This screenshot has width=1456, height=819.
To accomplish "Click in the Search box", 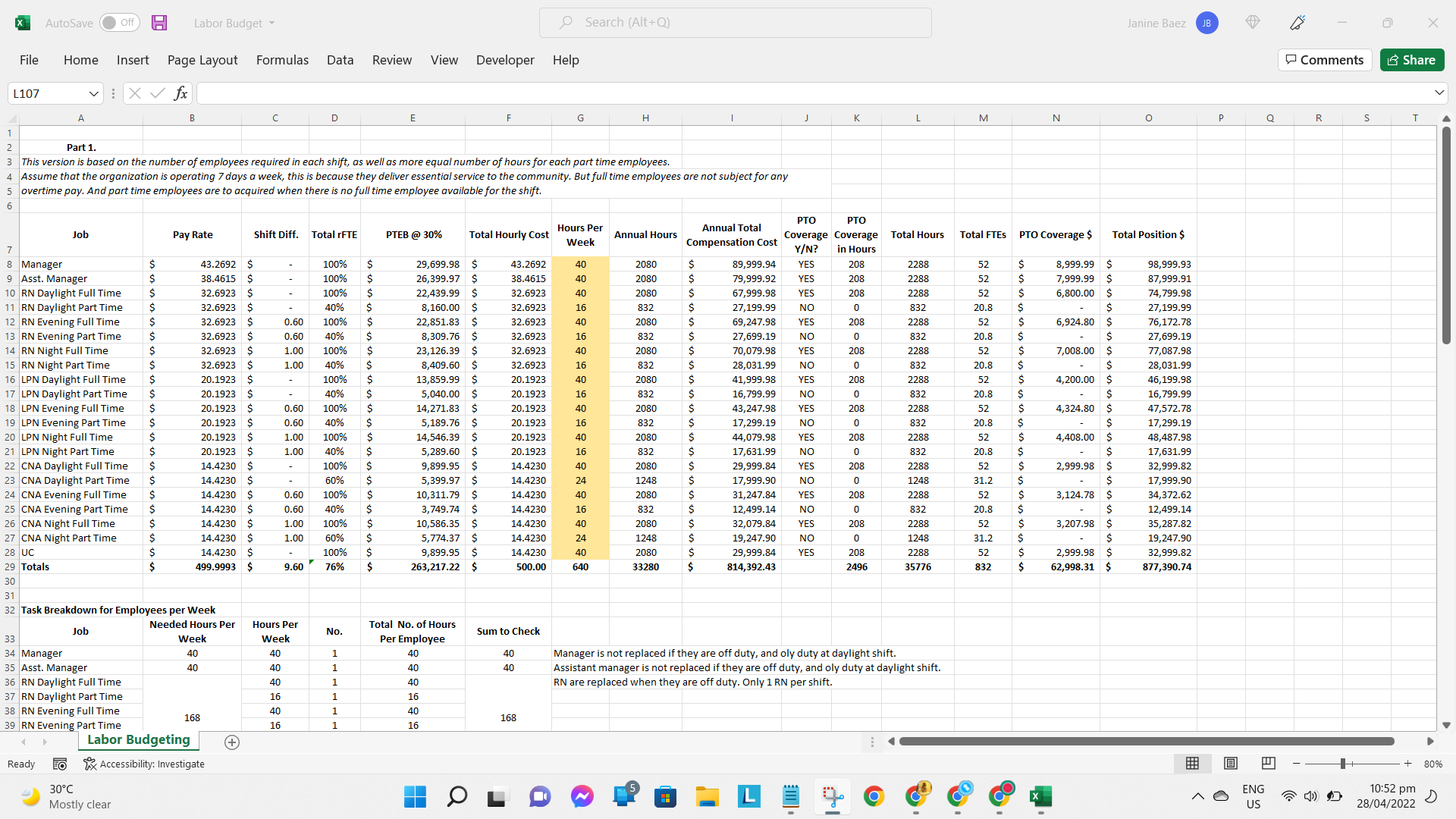I will coord(736,23).
